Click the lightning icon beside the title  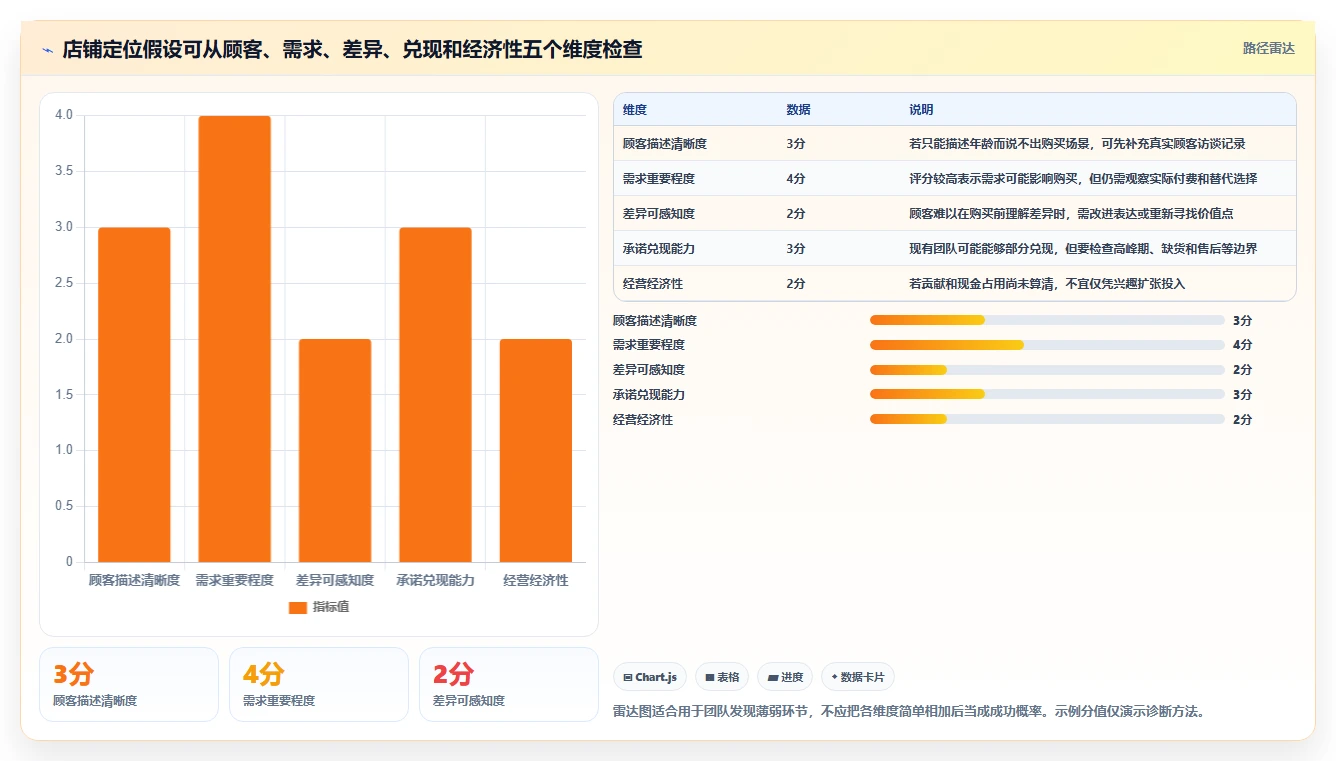[47, 49]
